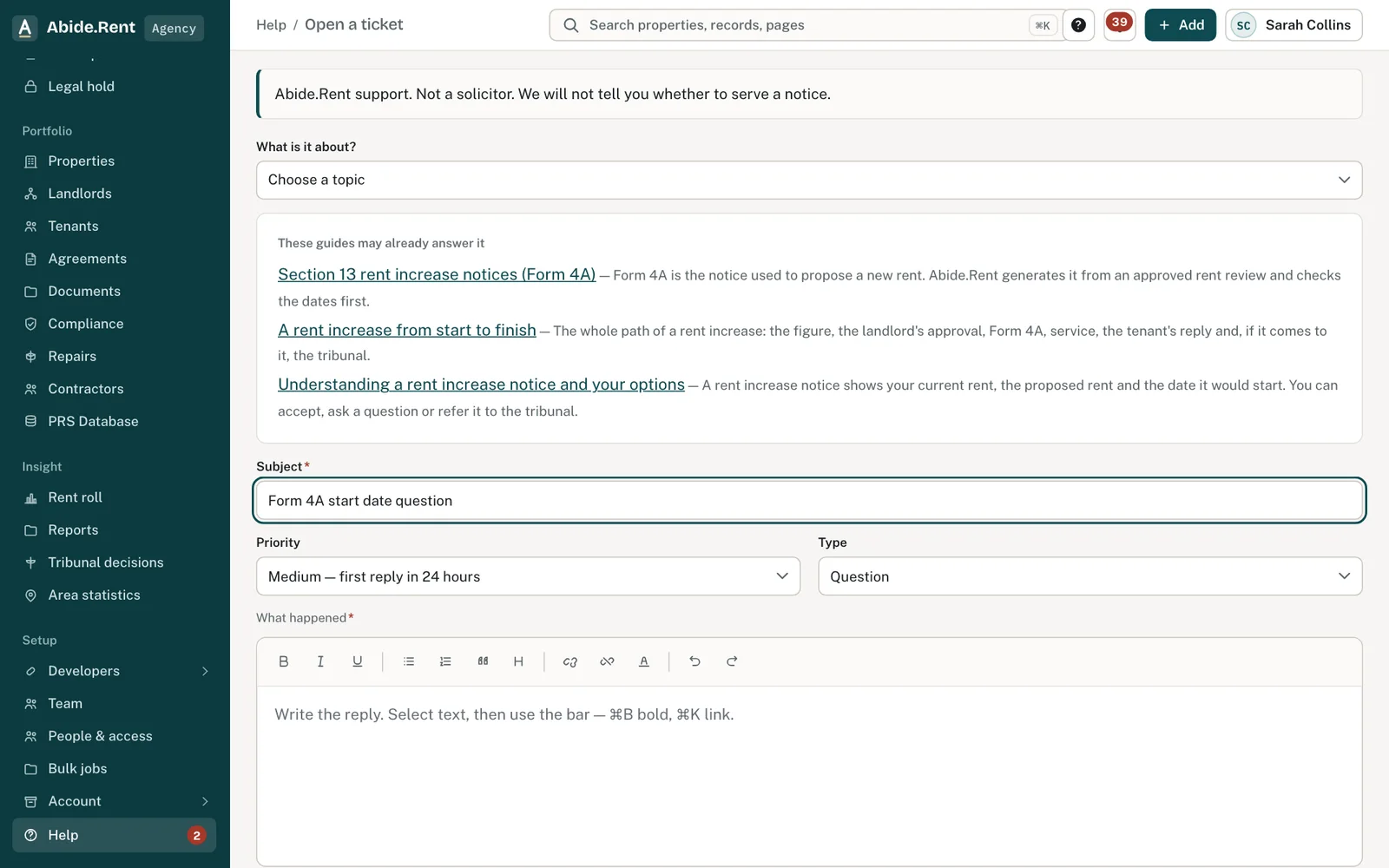Open A rent increase from start to finish

tap(407, 330)
